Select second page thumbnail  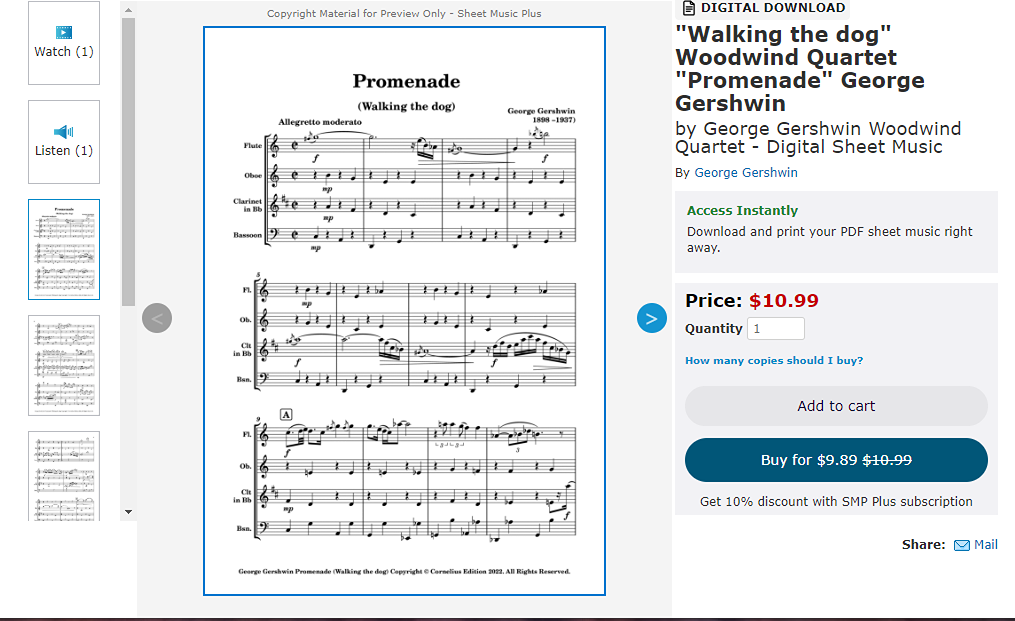pos(64,365)
